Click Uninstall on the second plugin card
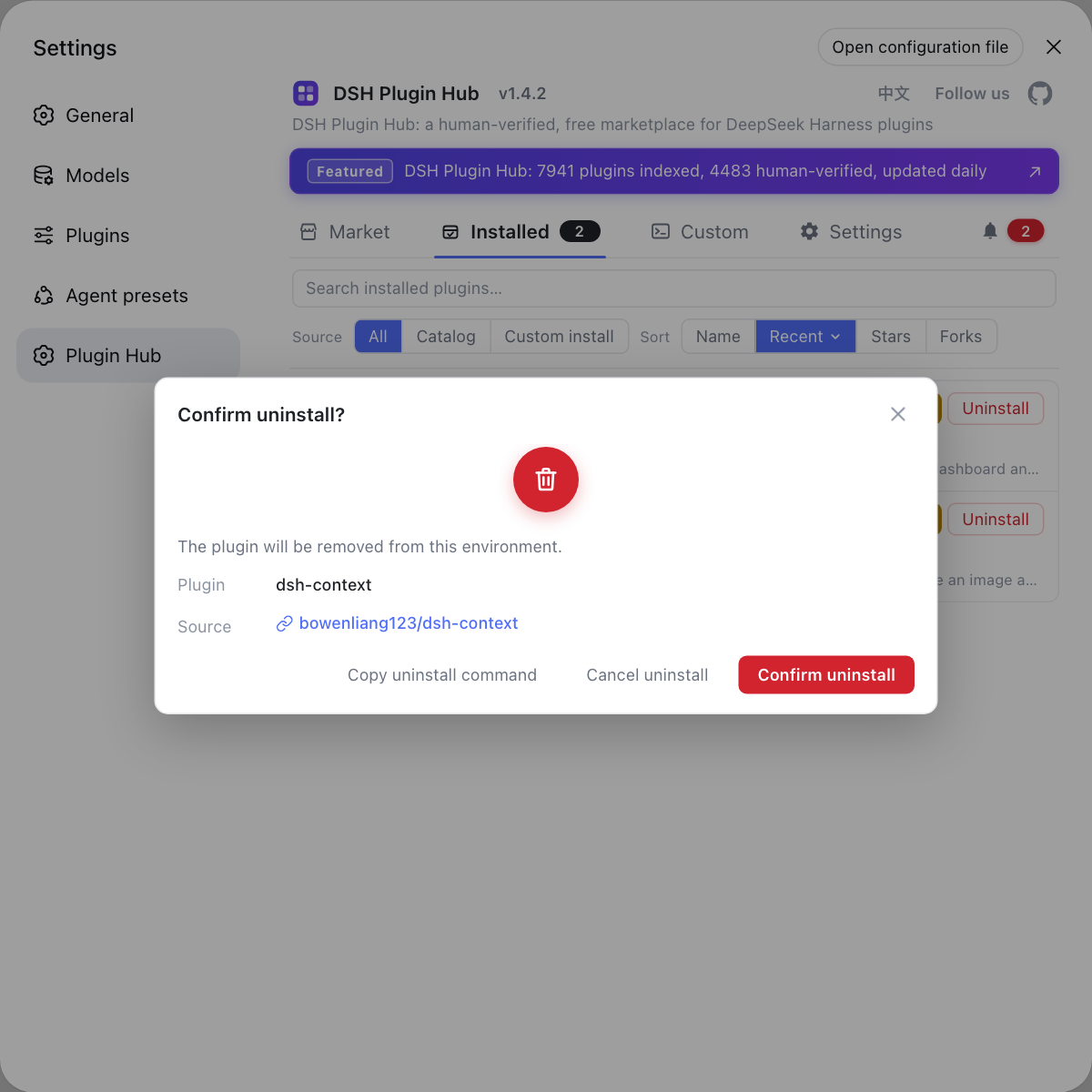 [996, 520]
